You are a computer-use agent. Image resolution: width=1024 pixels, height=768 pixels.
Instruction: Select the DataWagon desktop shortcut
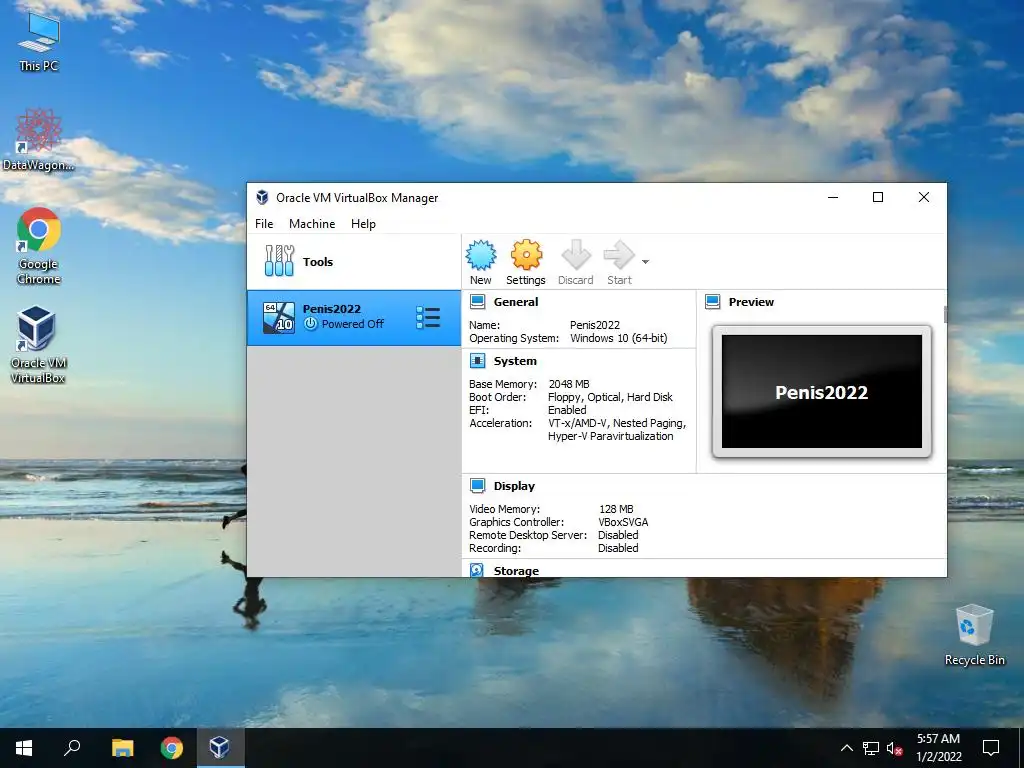[39, 140]
